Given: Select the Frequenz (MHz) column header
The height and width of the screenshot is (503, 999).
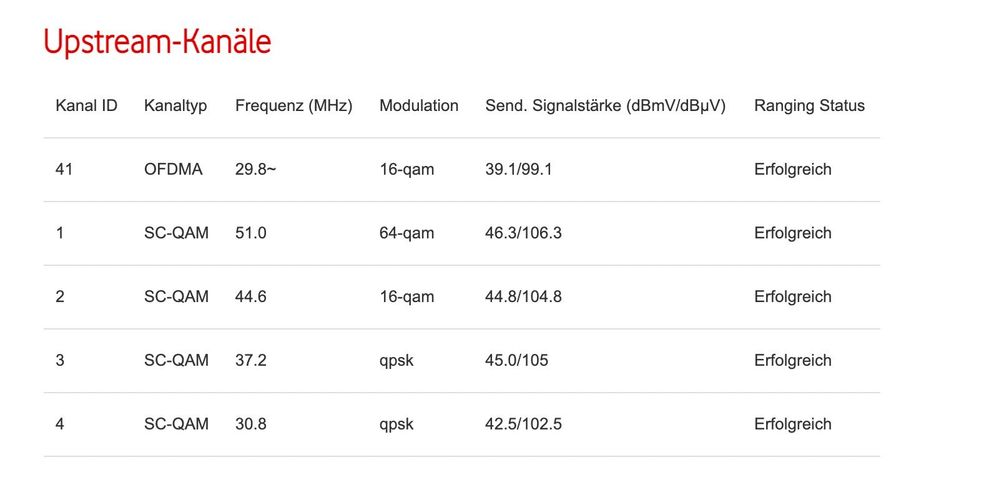Looking at the screenshot, I should tap(293, 106).
